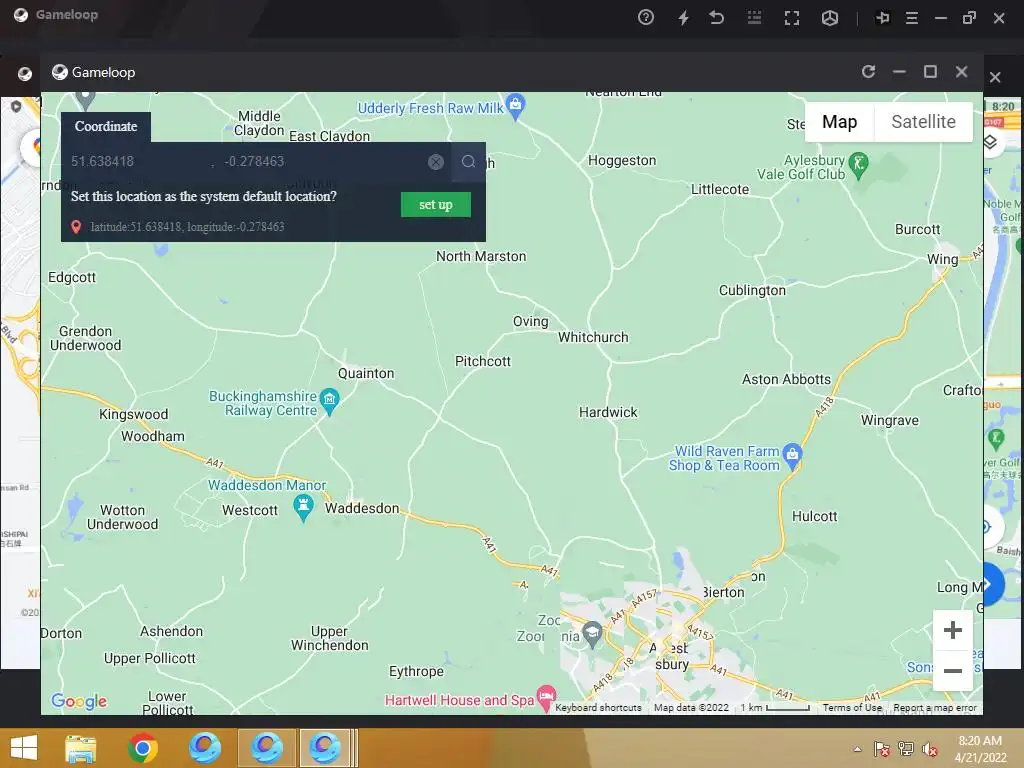Viewport: 1024px width, 768px height.
Task: Click the hexagon cube icon in top toolbar
Action: pyautogui.click(x=829, y=18)
